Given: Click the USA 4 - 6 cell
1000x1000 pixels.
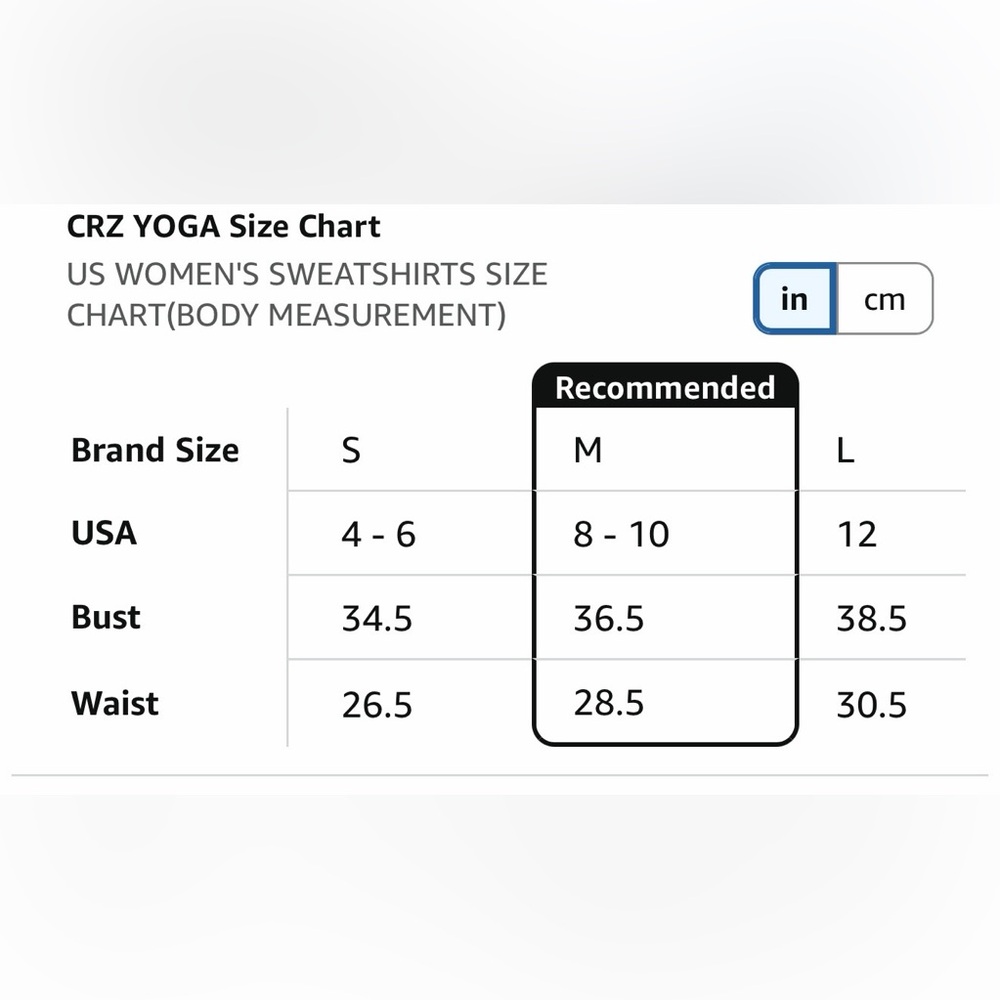Looking at the screenshot, I should point(378,534).
